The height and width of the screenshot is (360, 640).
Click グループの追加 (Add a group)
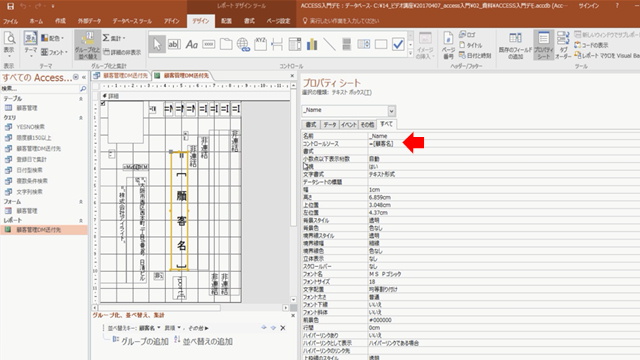coord(140,341)
